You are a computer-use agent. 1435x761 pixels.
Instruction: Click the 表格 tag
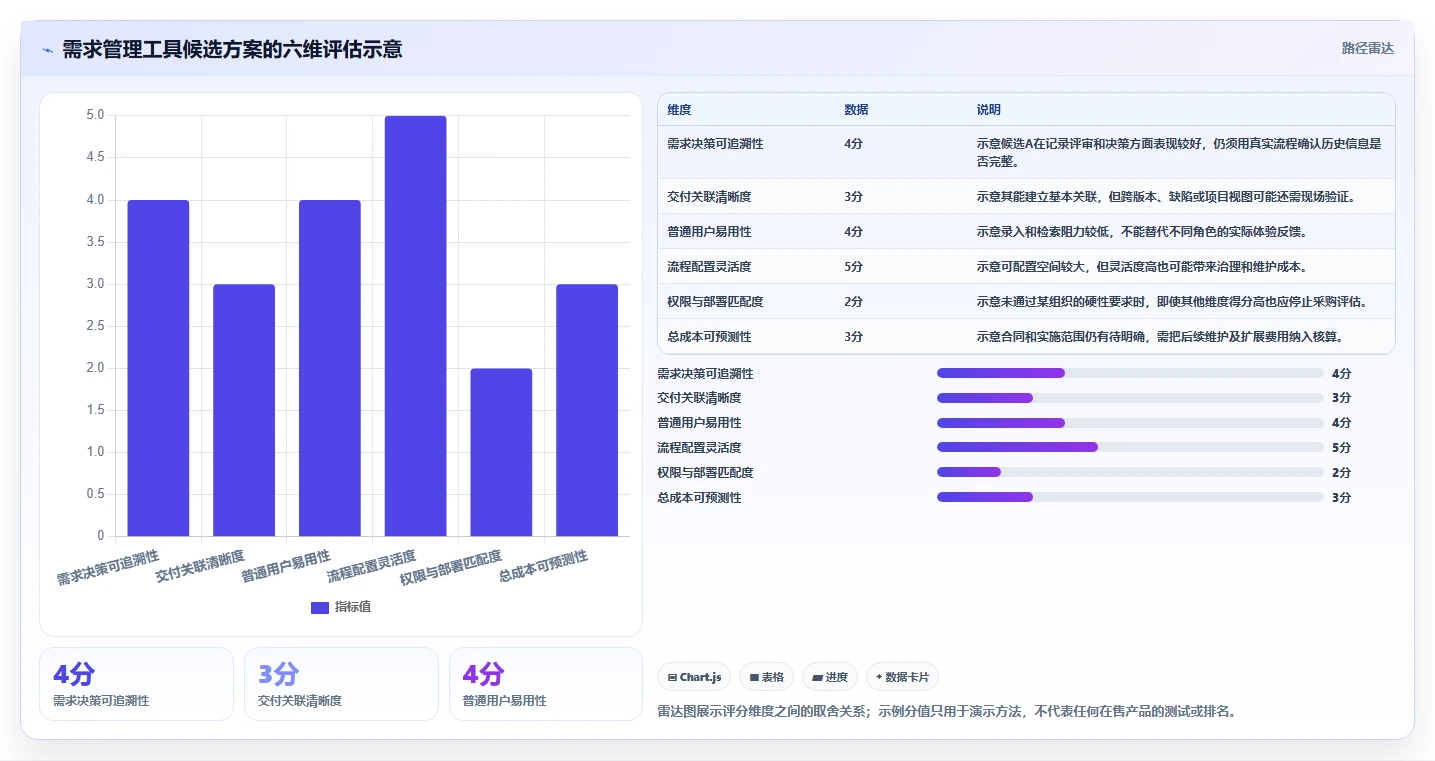(766, 677)
